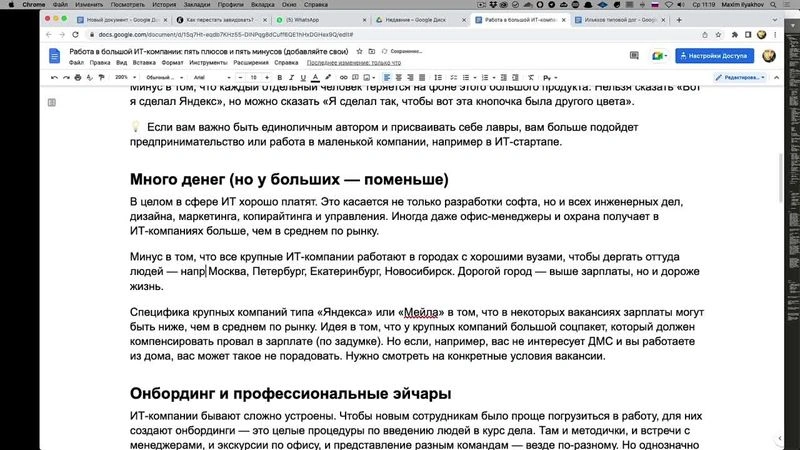
Task: Expand numbered list style options
Action: point(494,78)
